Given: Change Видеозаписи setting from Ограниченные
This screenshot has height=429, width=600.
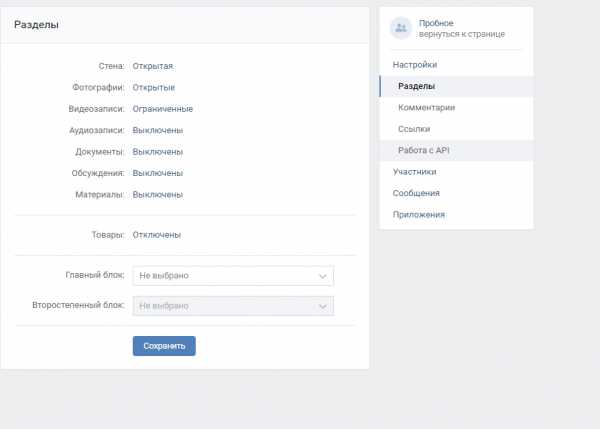Looking at the screenshot, I should (163, 109).
